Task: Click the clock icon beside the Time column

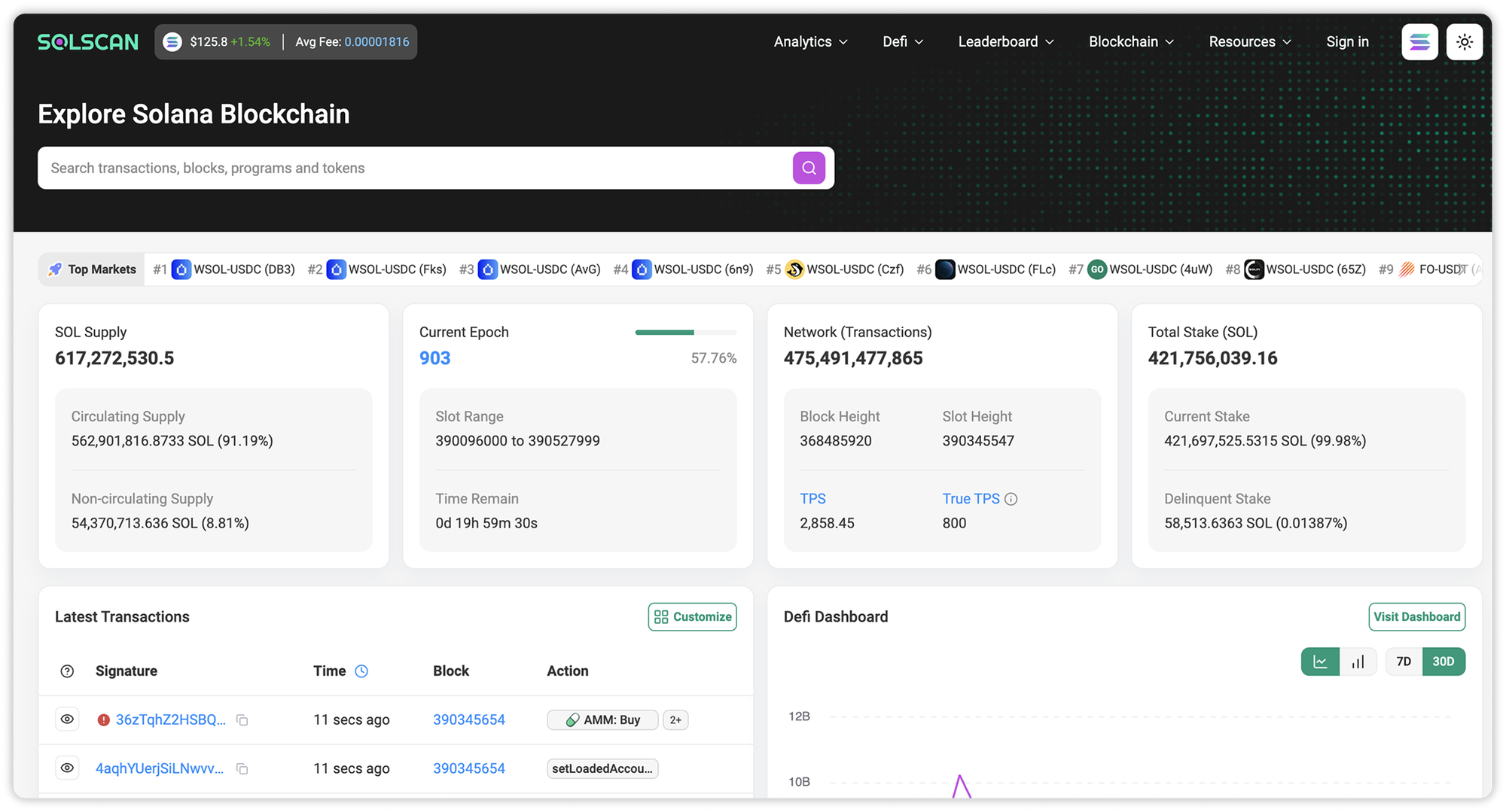Action: coord(361,671)
